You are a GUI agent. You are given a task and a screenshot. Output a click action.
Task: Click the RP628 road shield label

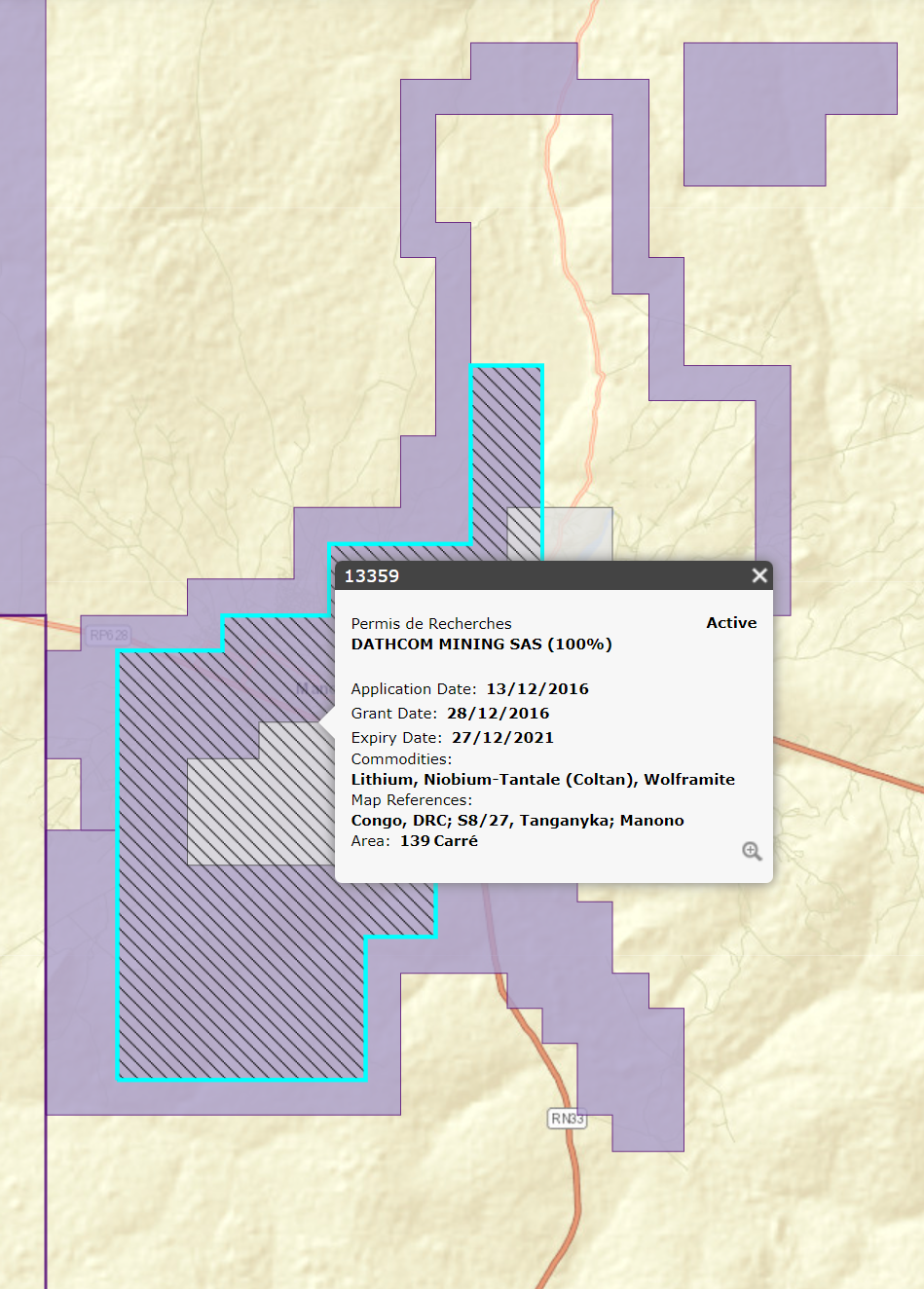108,636
